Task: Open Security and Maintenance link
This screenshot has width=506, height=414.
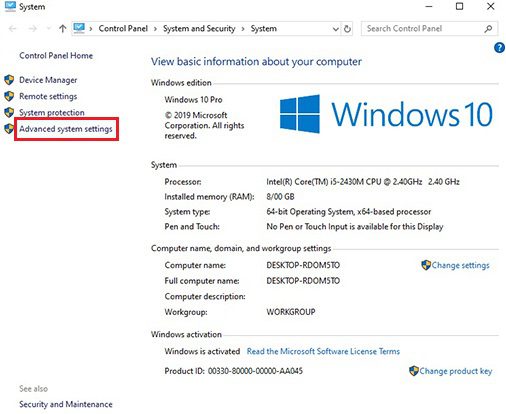Action: click(x=66, y=404)
